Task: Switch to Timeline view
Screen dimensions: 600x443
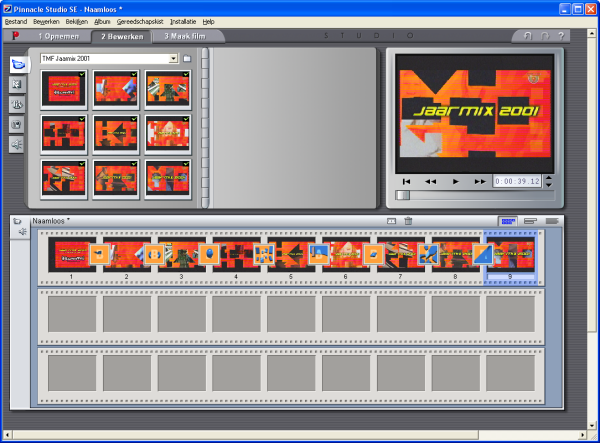Action: click(530, 221)
